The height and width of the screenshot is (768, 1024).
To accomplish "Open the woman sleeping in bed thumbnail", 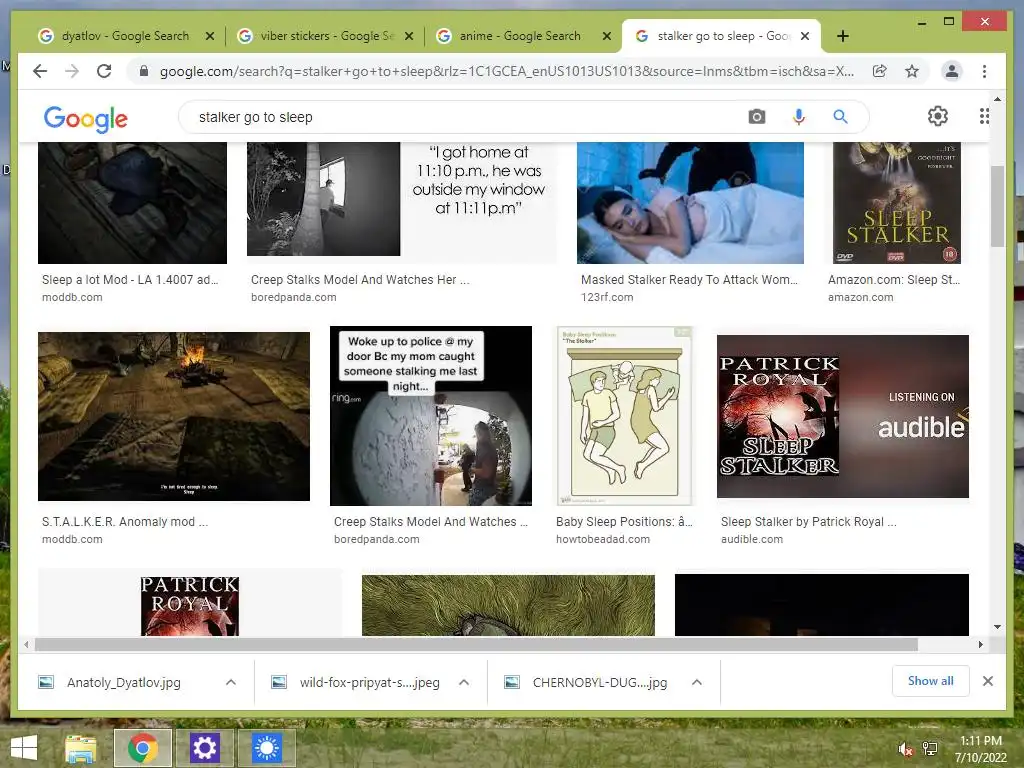I will tap(690, 203).
